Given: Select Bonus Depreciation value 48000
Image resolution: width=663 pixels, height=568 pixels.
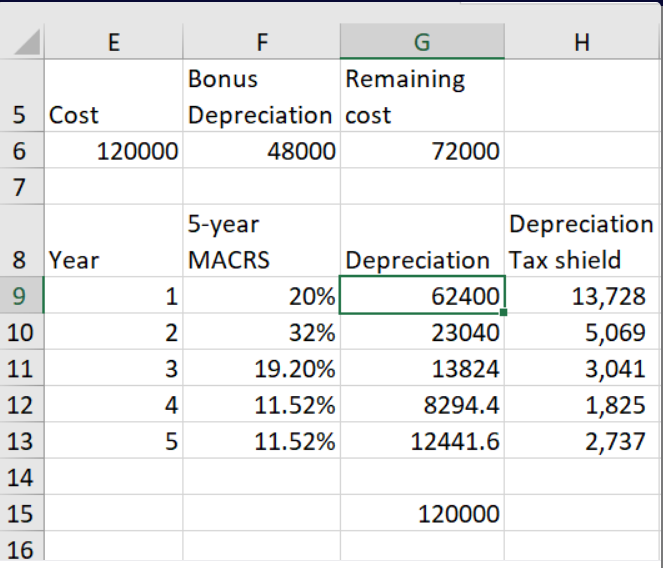Looking at the screenshot, I should 260,152.
